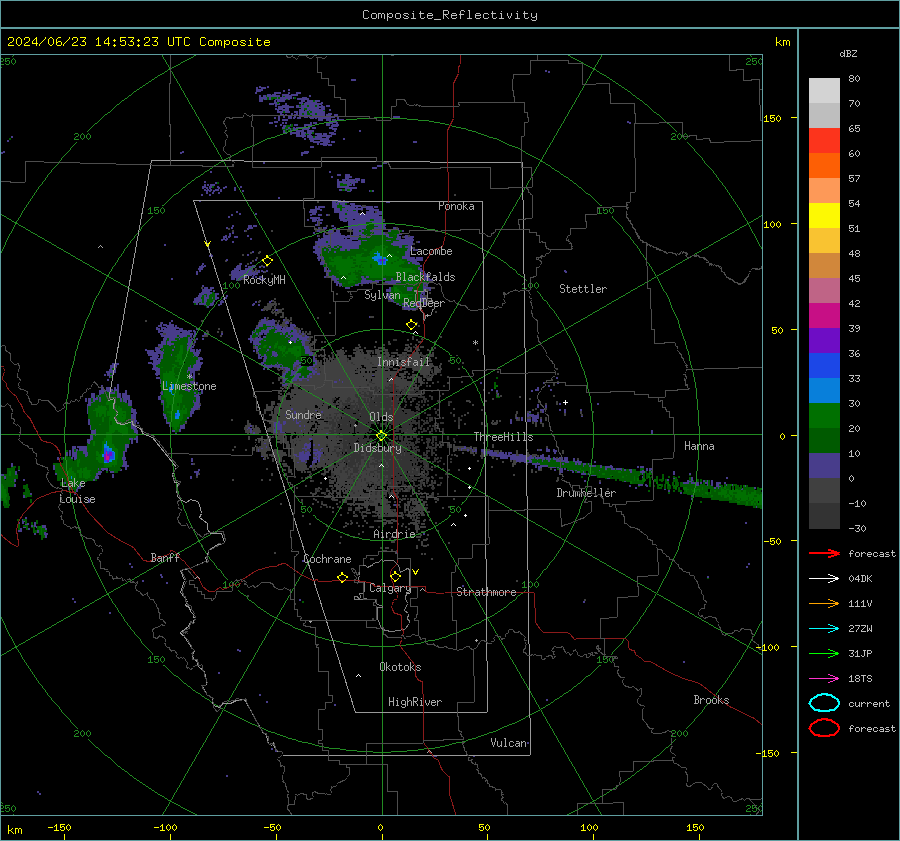Click the red forecast arrow in legend
This screenshot has height=841, width=900.
pos(824,553)
